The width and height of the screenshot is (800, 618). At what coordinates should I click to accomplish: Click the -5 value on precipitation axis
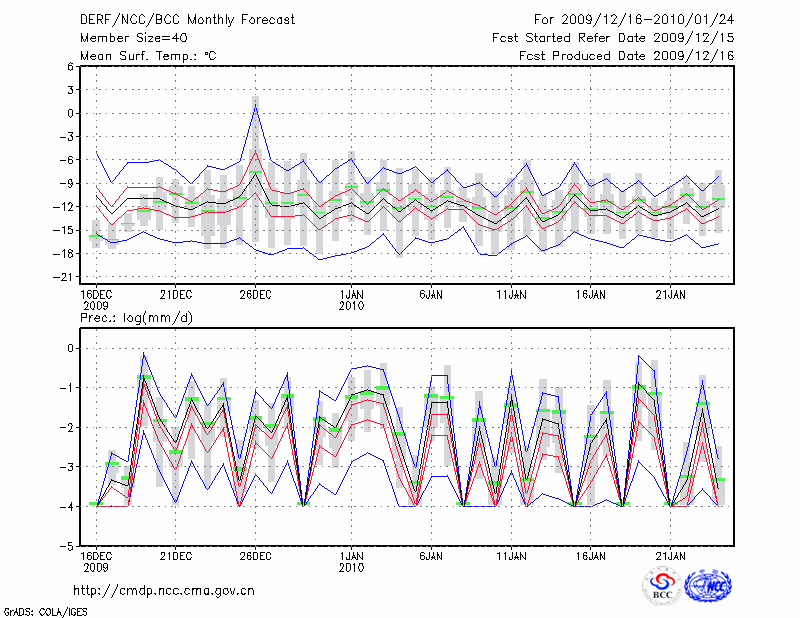coord(69,547)
